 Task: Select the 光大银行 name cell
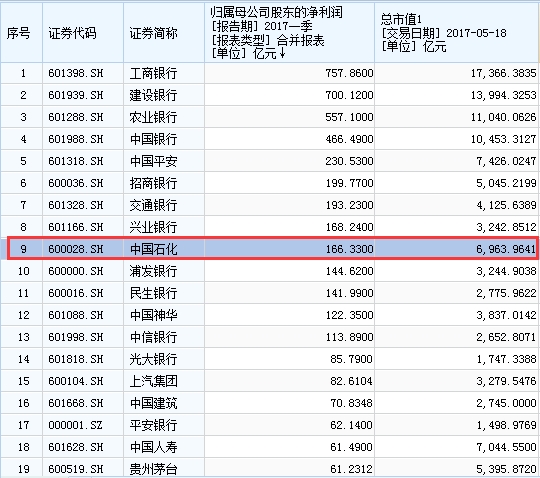[153, 359]
